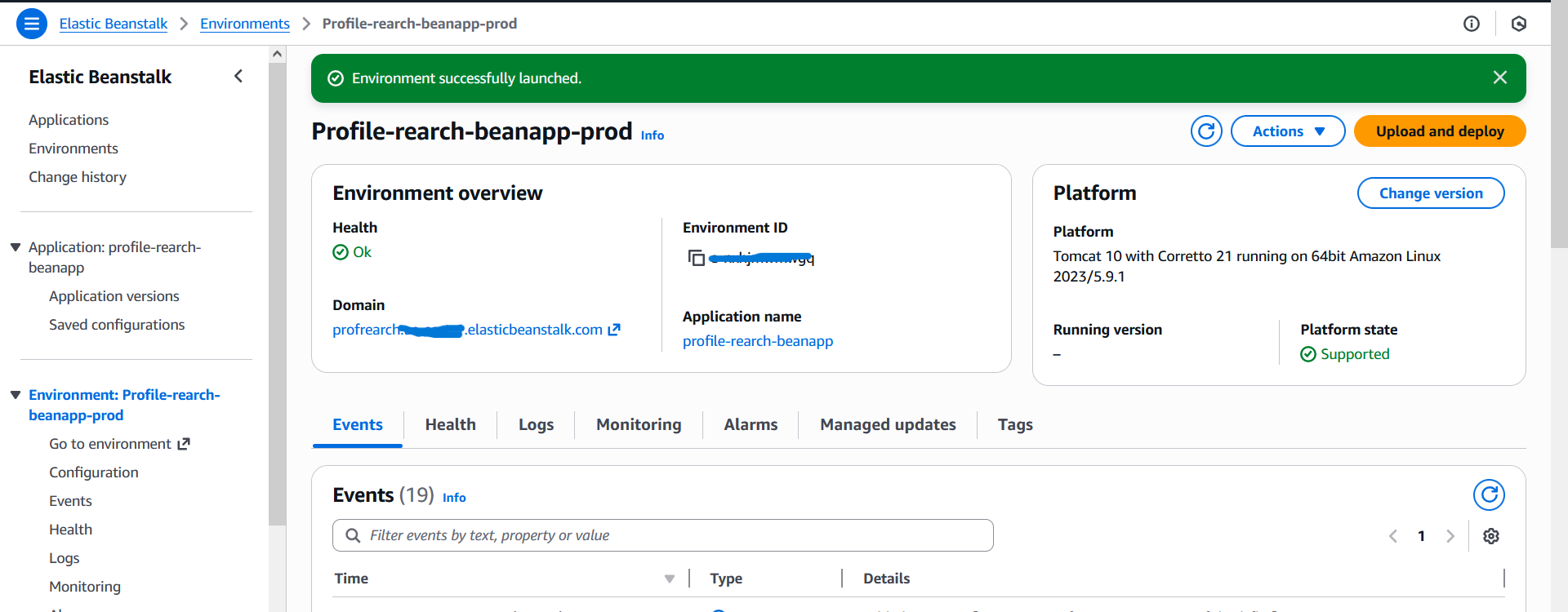Switch to the Monitoring tab
This screenshot has height=612, width=1568.
click(639, 424)
